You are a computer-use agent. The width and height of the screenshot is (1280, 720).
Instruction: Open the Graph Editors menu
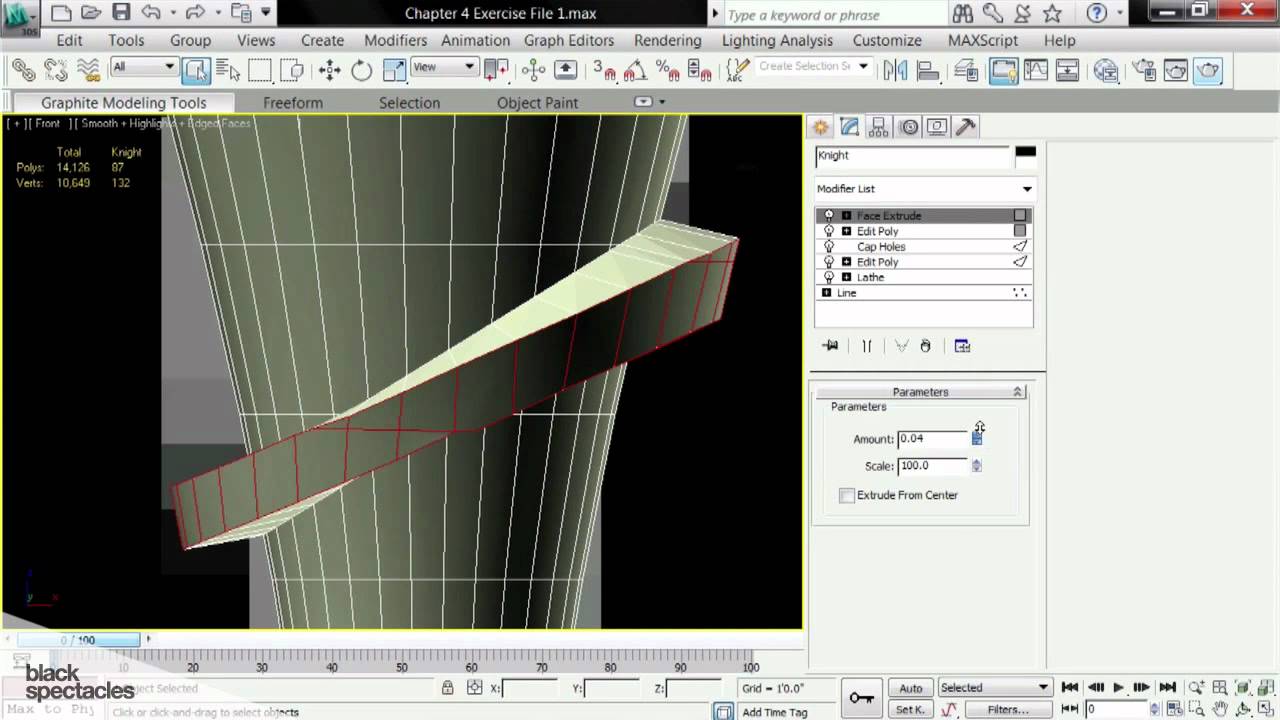(568, 40)
